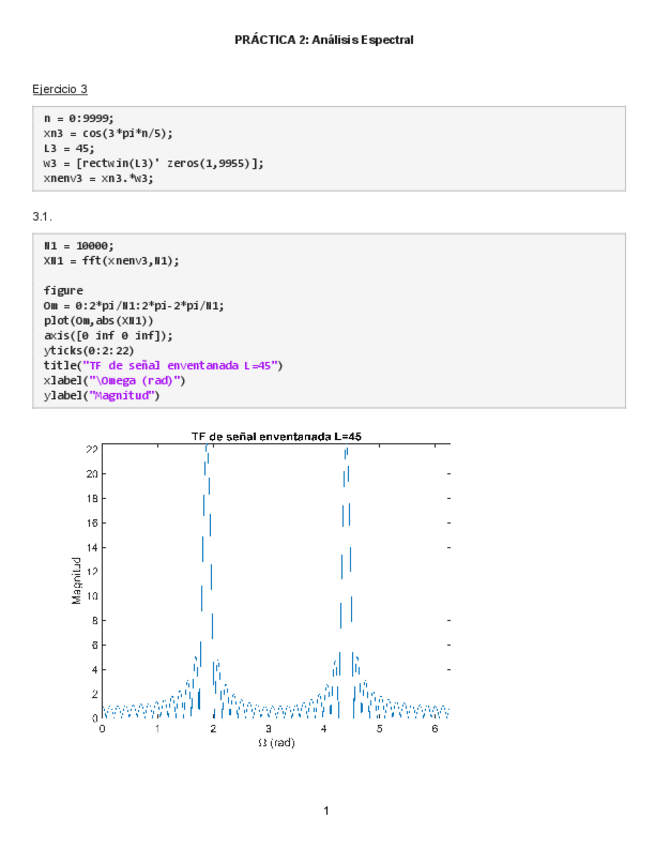This screenshot has height=848, width=655.
Task: Click the x-axis tick label "5"
Action: (x=379, y=729)
